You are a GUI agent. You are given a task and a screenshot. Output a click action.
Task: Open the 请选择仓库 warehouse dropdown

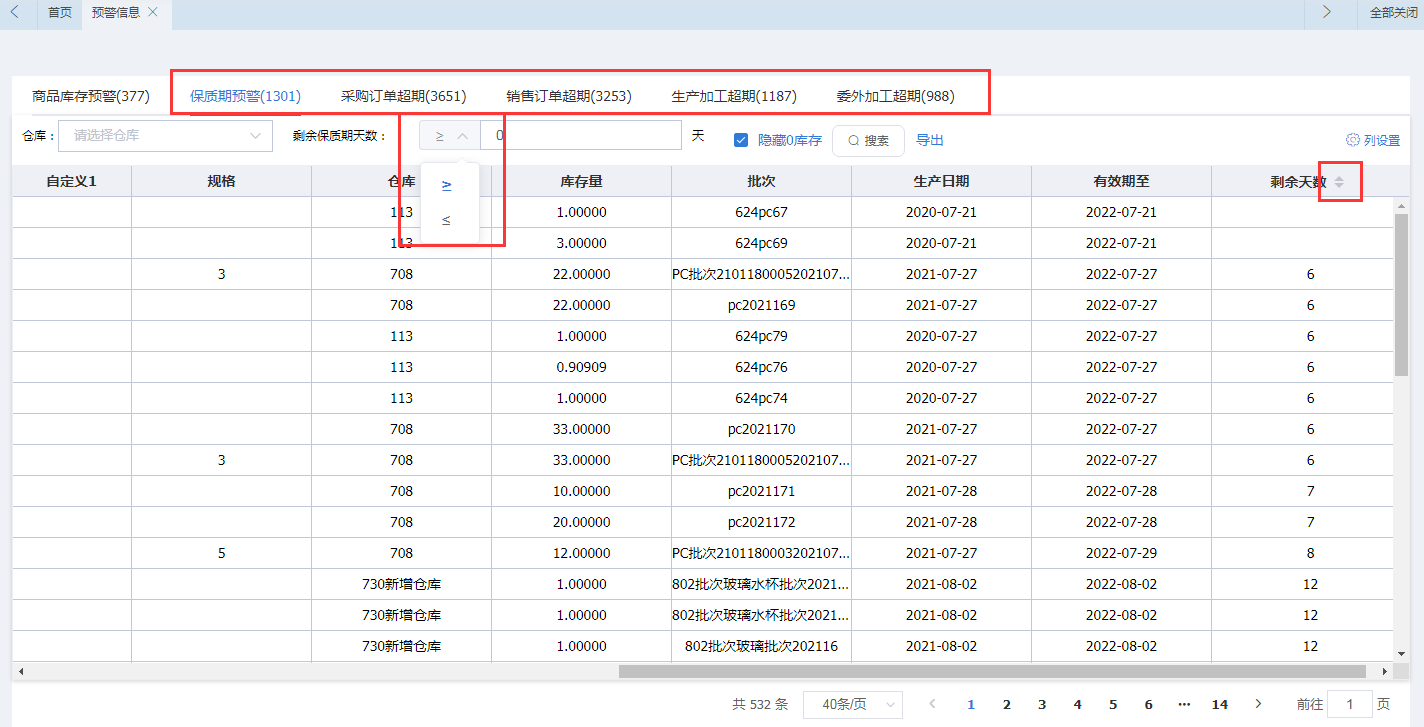tap(166, 136)
